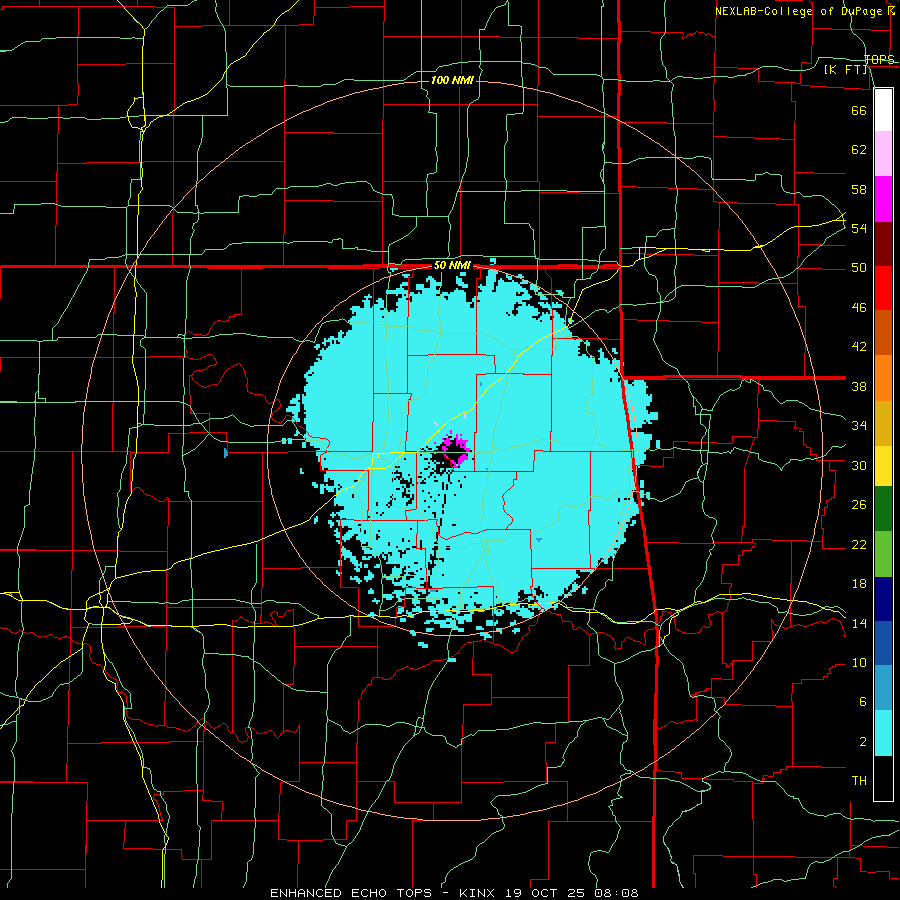Image resolution: width=900 pixels, height=900 pixels.
Task: Click the "46" value on the legend
Action: 859,308
